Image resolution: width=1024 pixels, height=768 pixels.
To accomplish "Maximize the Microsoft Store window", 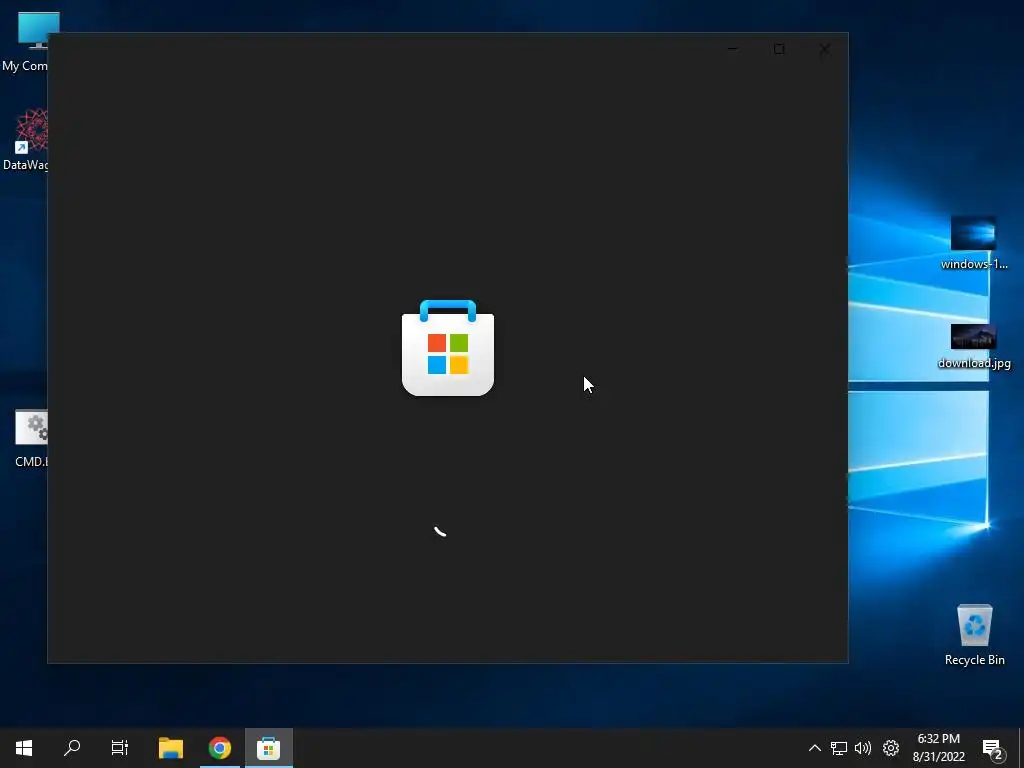I will point(779,49).
